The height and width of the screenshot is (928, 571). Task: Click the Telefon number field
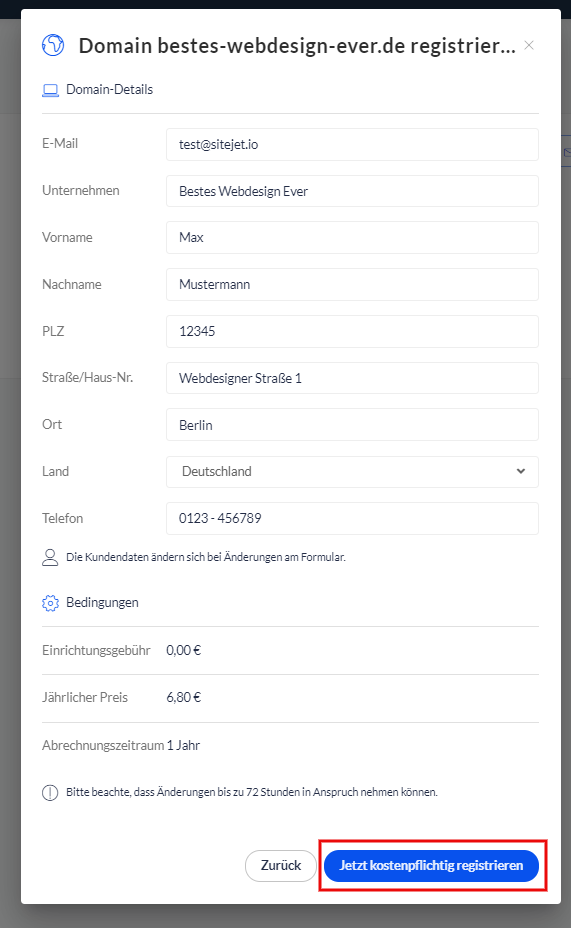(x=352, y=518)
